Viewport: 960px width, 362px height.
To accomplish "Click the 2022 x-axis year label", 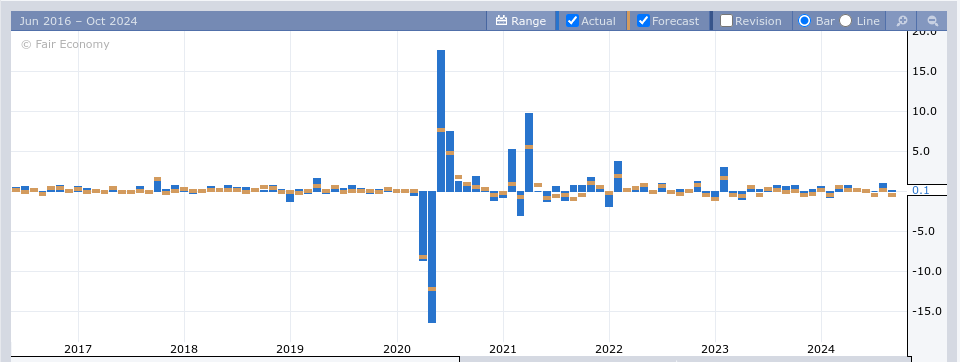I will (x=609, y=349).
